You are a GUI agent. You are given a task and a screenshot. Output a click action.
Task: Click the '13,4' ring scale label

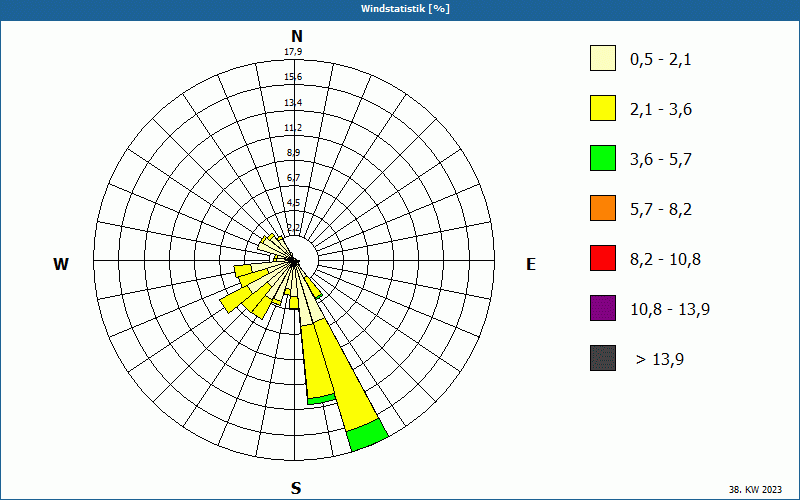click(293, 103)
